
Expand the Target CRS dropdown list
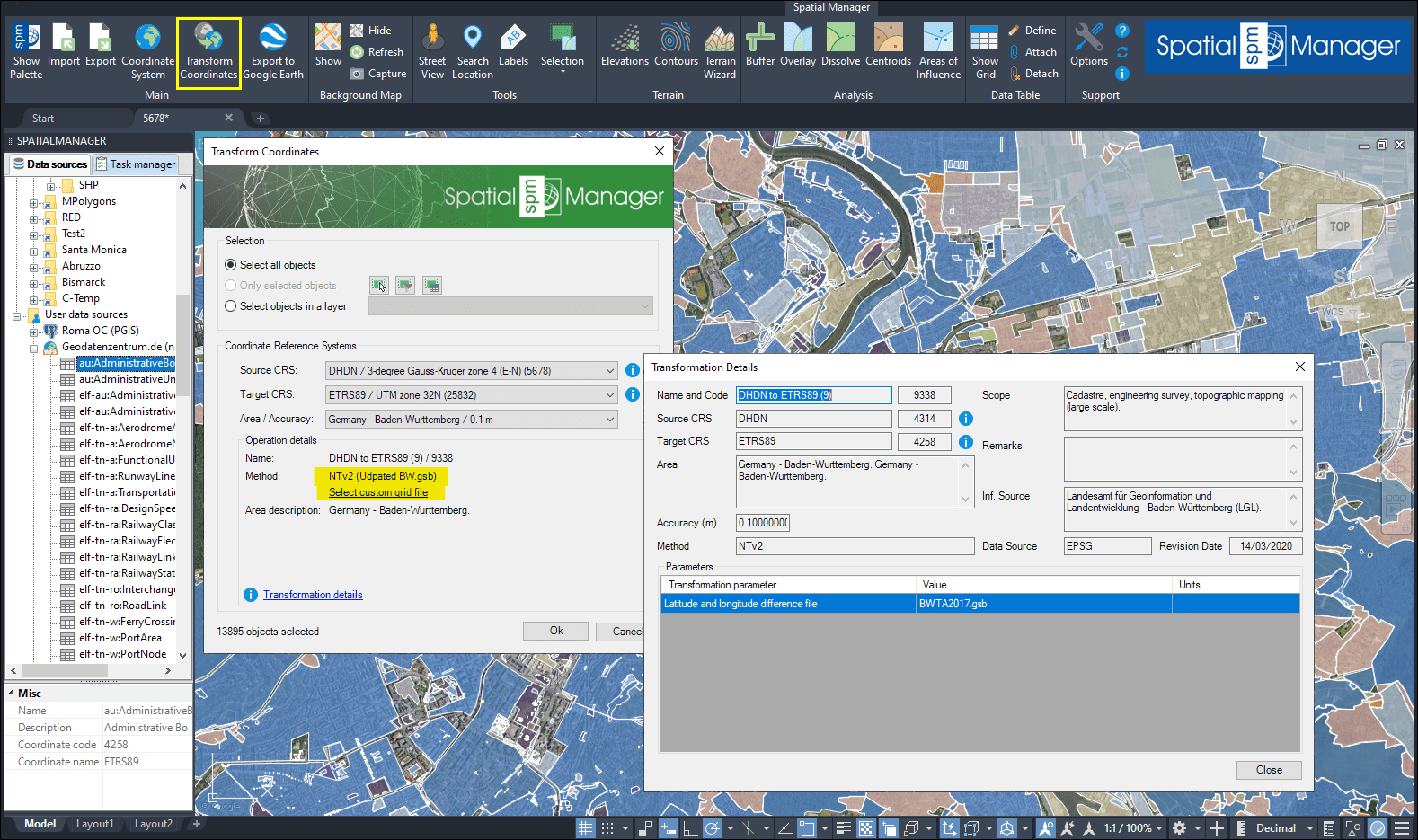point(609,395)
